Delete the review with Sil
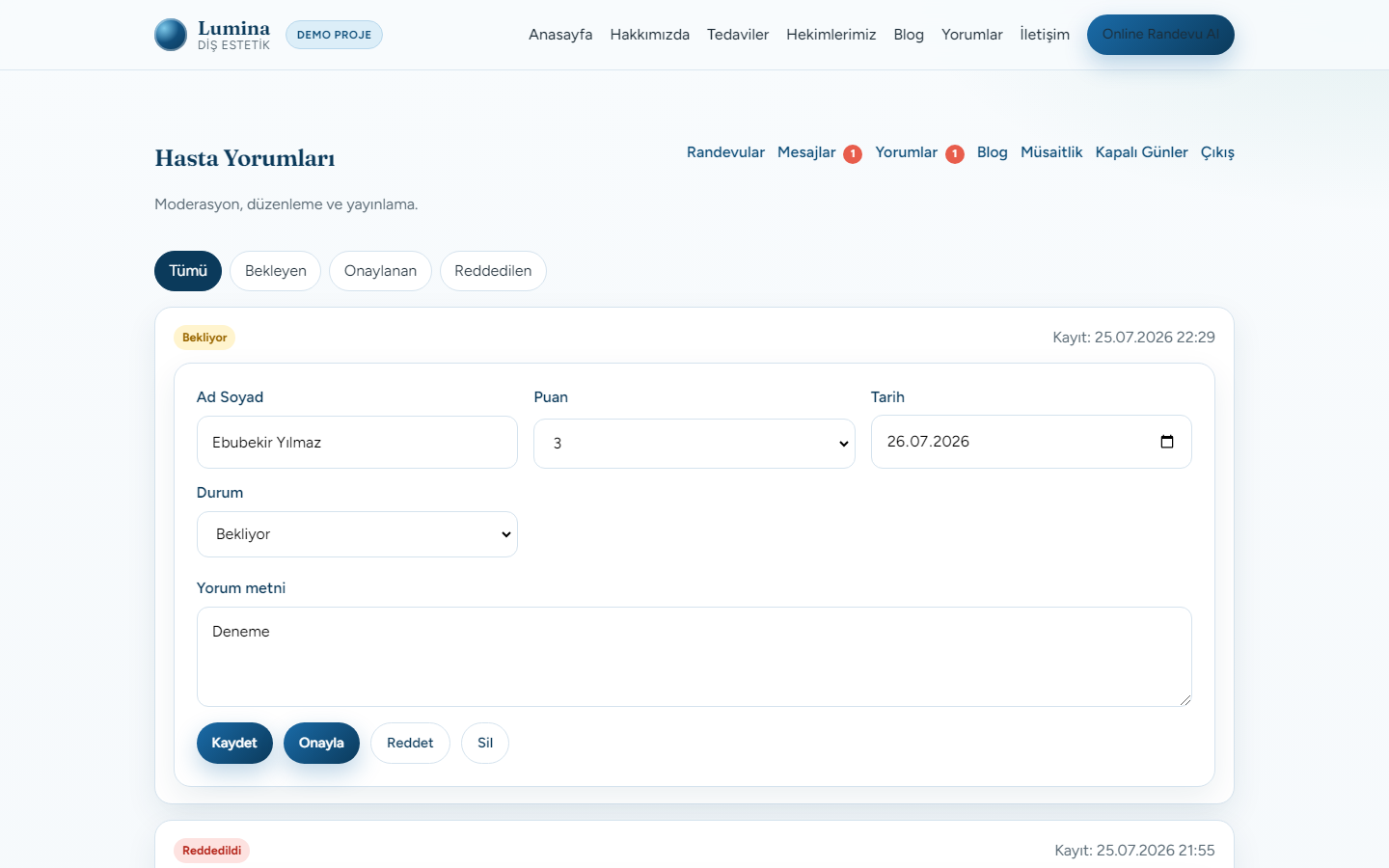 point(485,743)
